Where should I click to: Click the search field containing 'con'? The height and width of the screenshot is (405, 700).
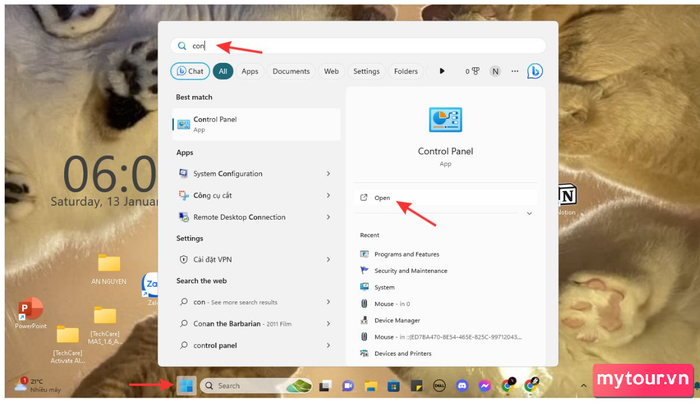[358, 46]
